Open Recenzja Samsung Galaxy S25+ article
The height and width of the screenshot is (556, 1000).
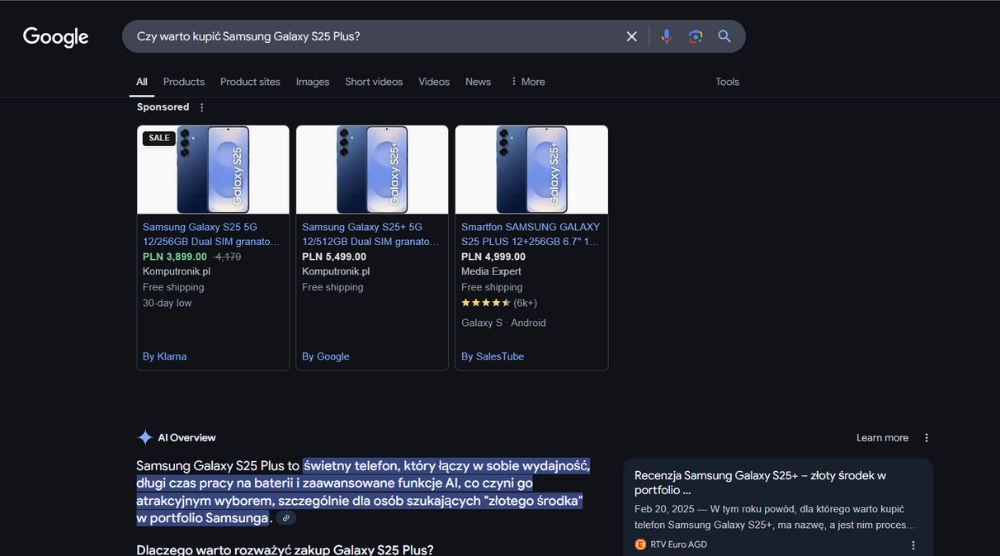click(x=760, y=483)
